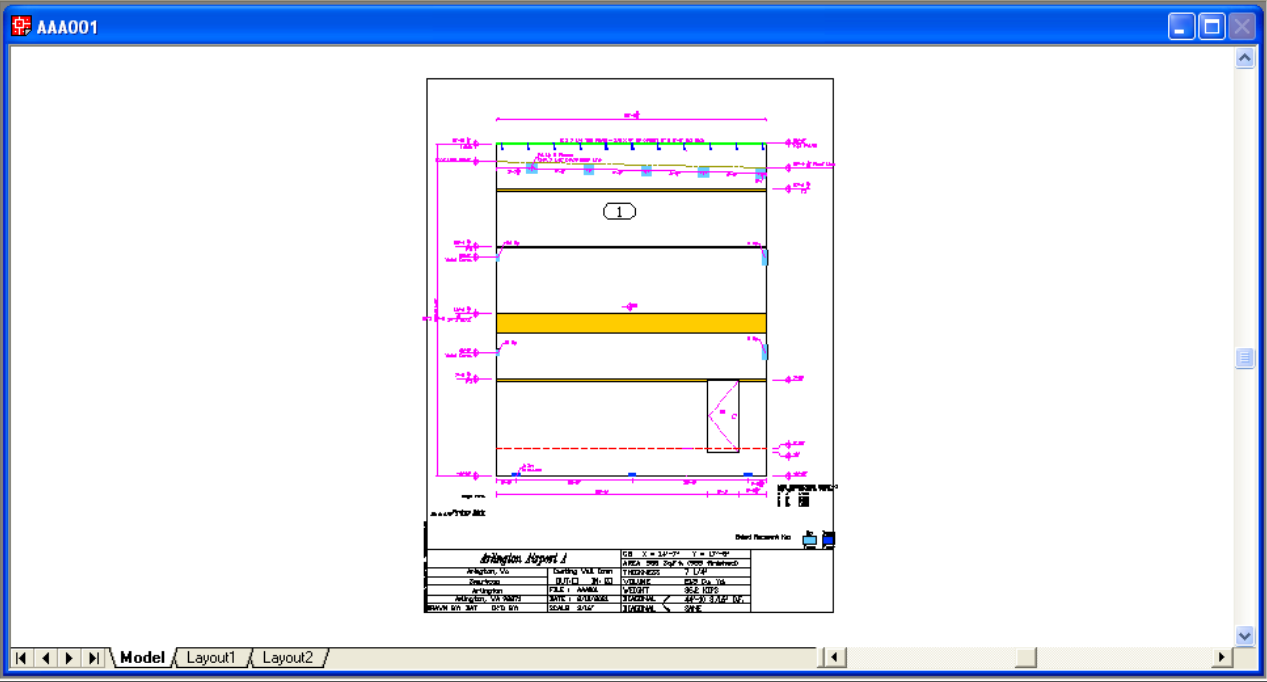Screen dimensions: 1267x682
Task: Click the next-tab navigation arrow
Action: pos(68,658)
